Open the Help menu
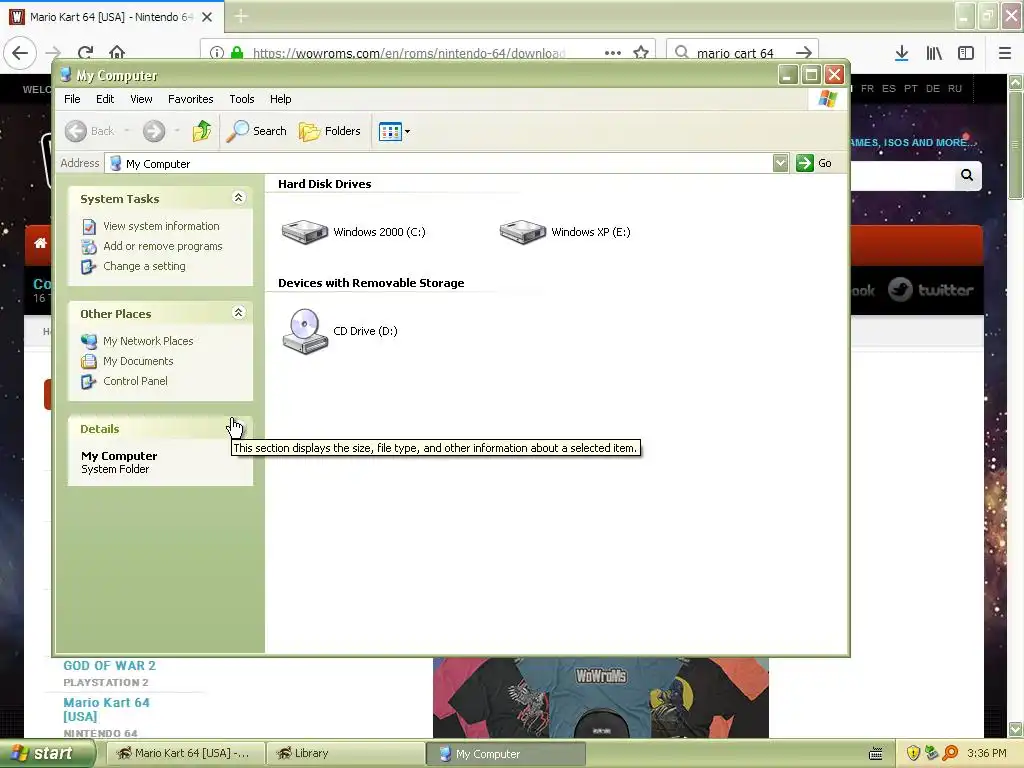The width and height of the screenshot is (1024, 768). click(x=281, y=99)
